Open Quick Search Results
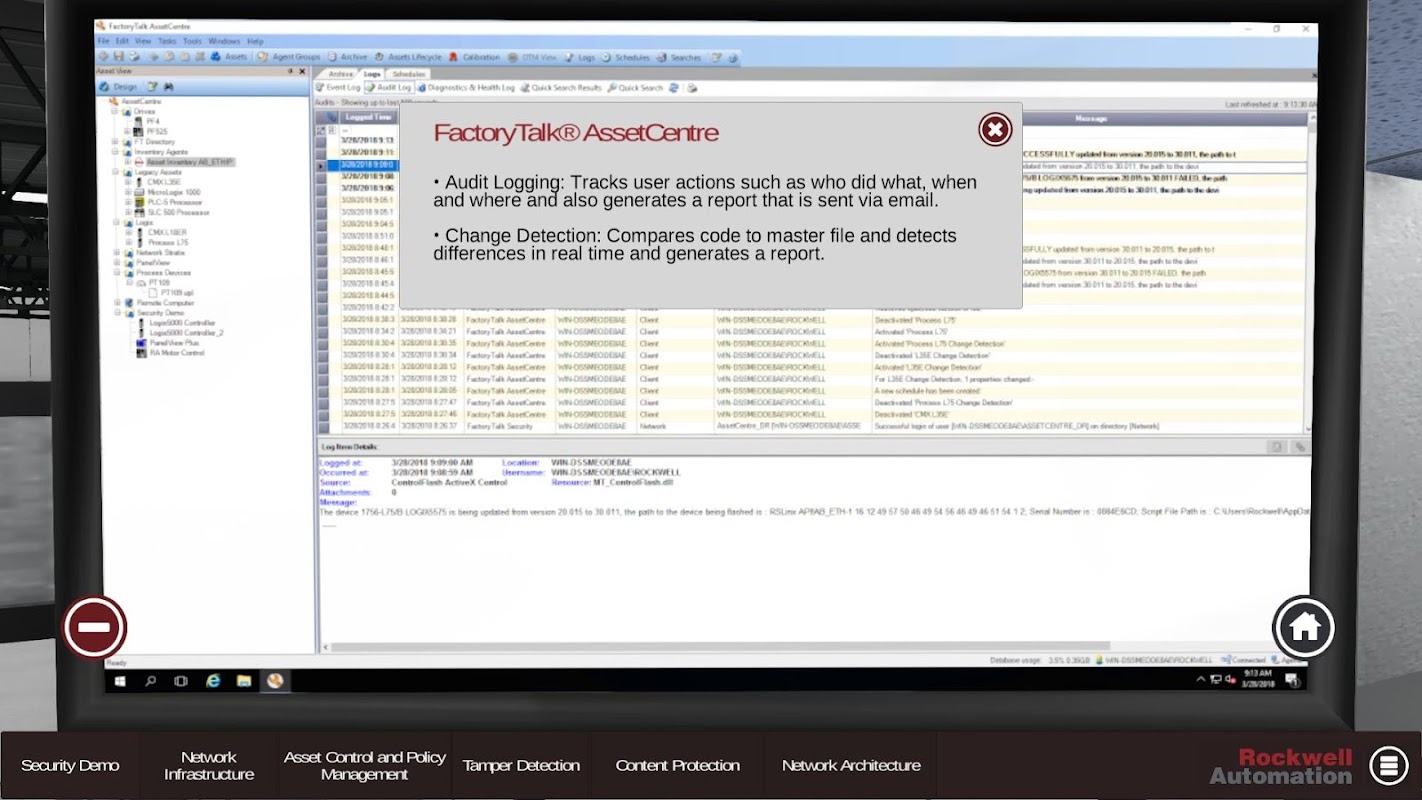This screenshot has width=1422, height=800. click(562, 88)
